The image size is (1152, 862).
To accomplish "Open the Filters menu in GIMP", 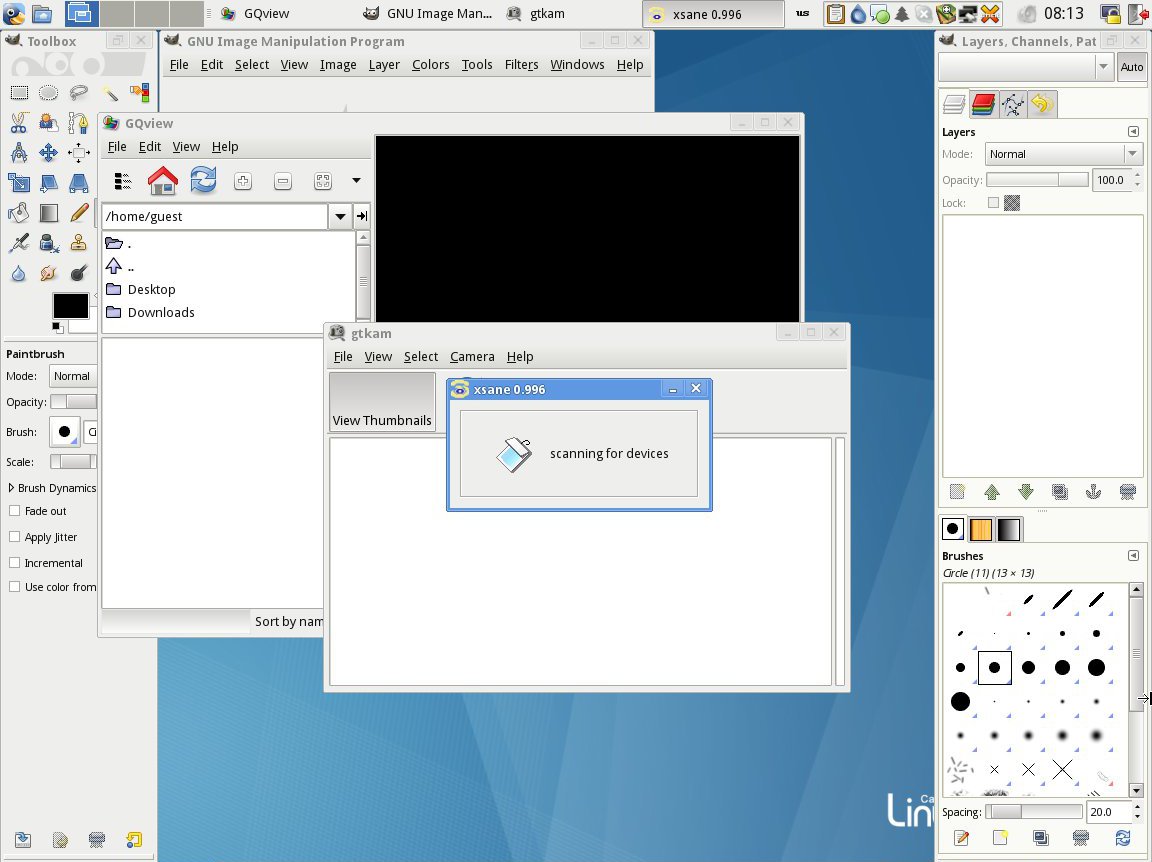I will (x=521, y=64).
